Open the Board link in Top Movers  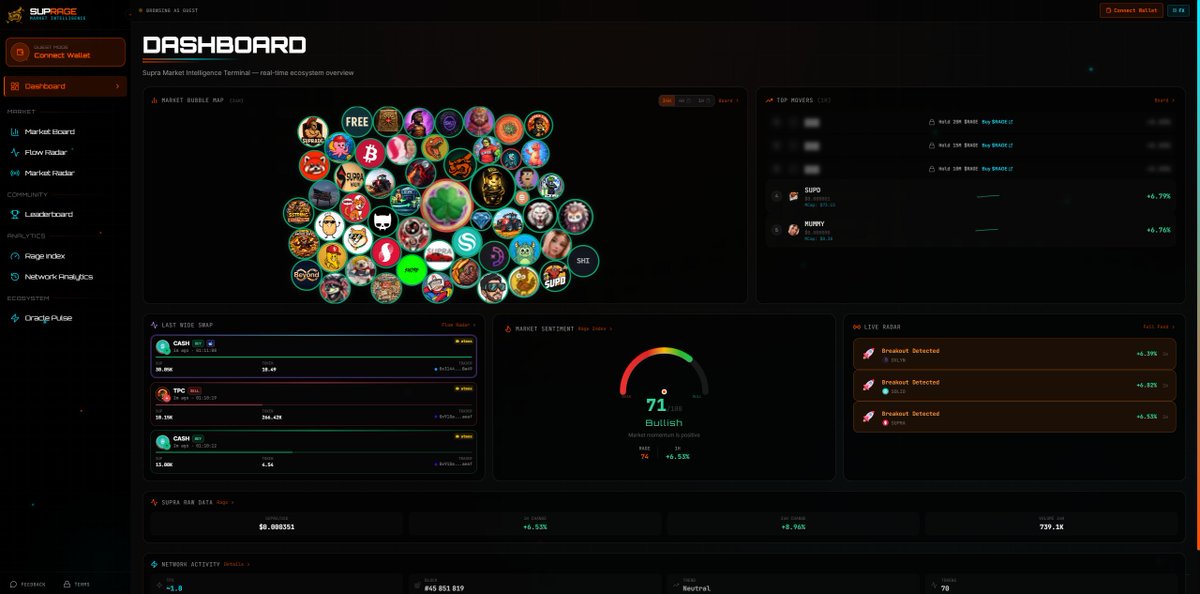pos(1164,100)
